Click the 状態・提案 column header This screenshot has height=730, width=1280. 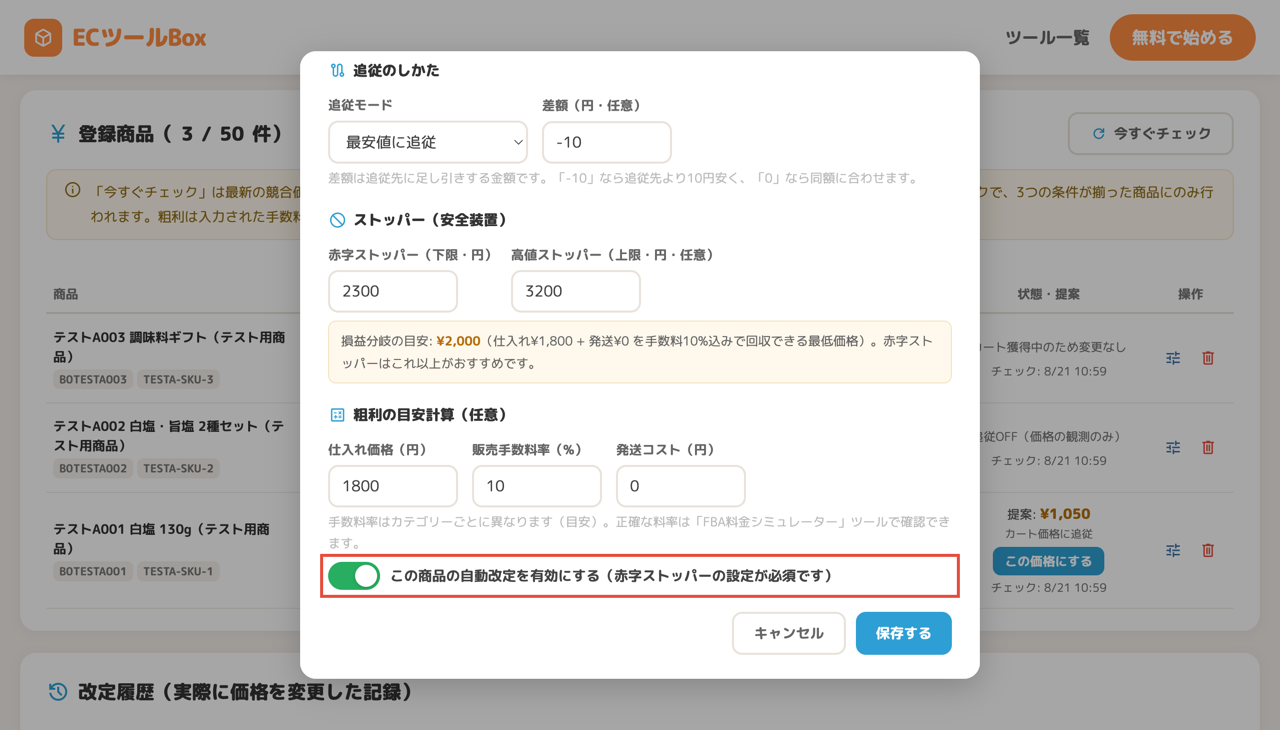[x=1048, y=294]
